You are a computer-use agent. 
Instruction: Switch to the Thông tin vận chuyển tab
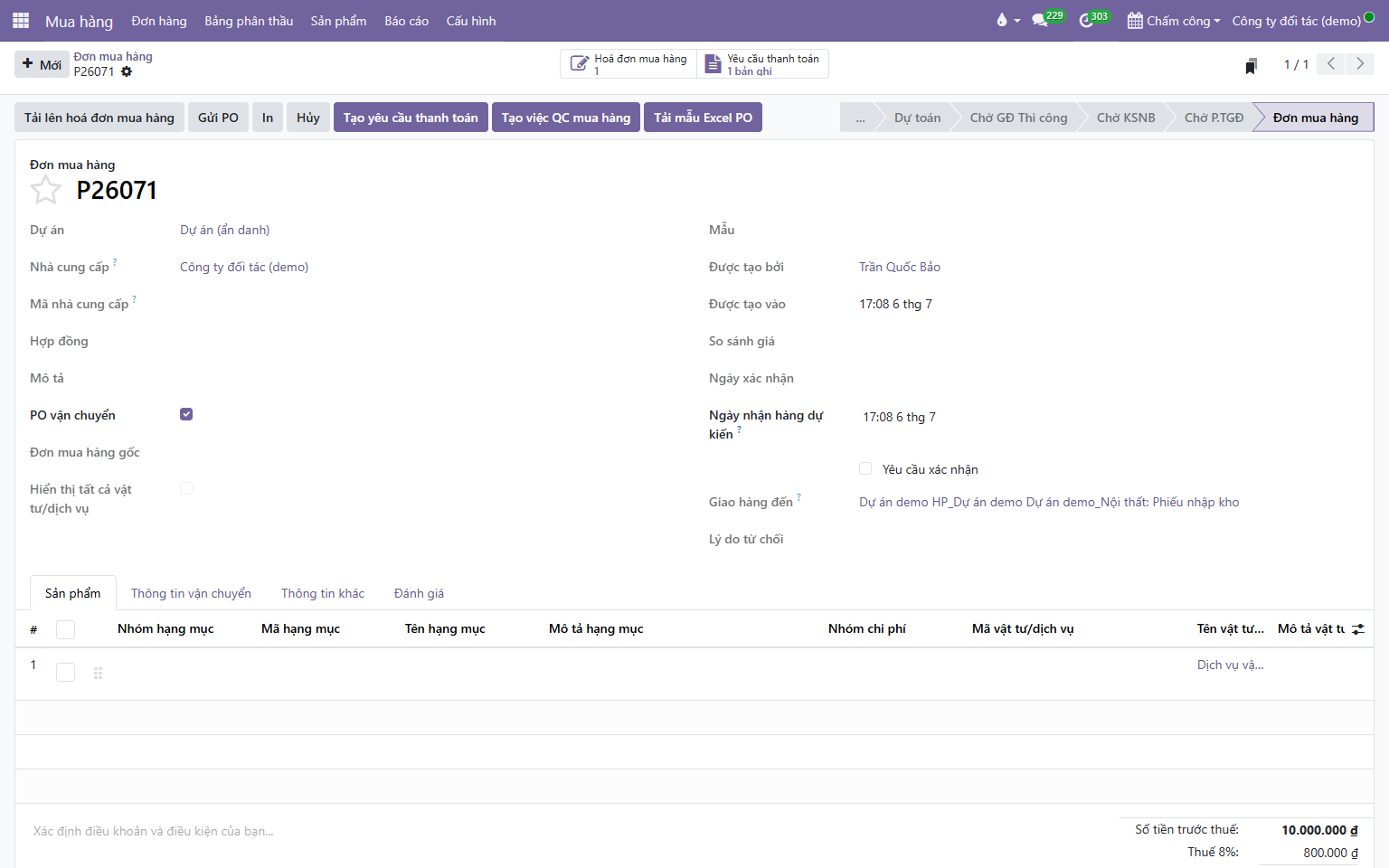(x=191, y=593)
